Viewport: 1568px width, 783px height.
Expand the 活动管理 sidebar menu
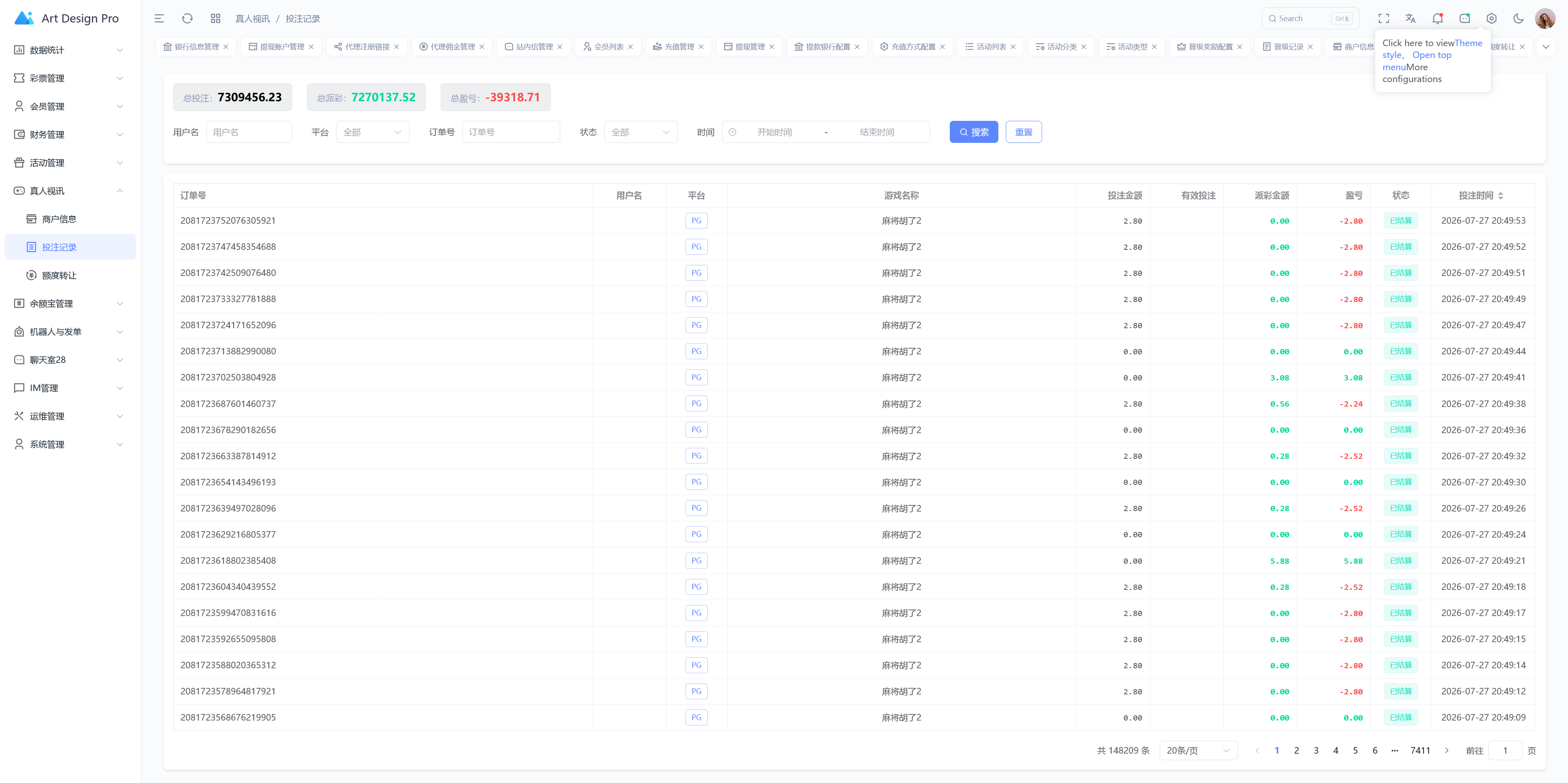[x=71, y=162]
